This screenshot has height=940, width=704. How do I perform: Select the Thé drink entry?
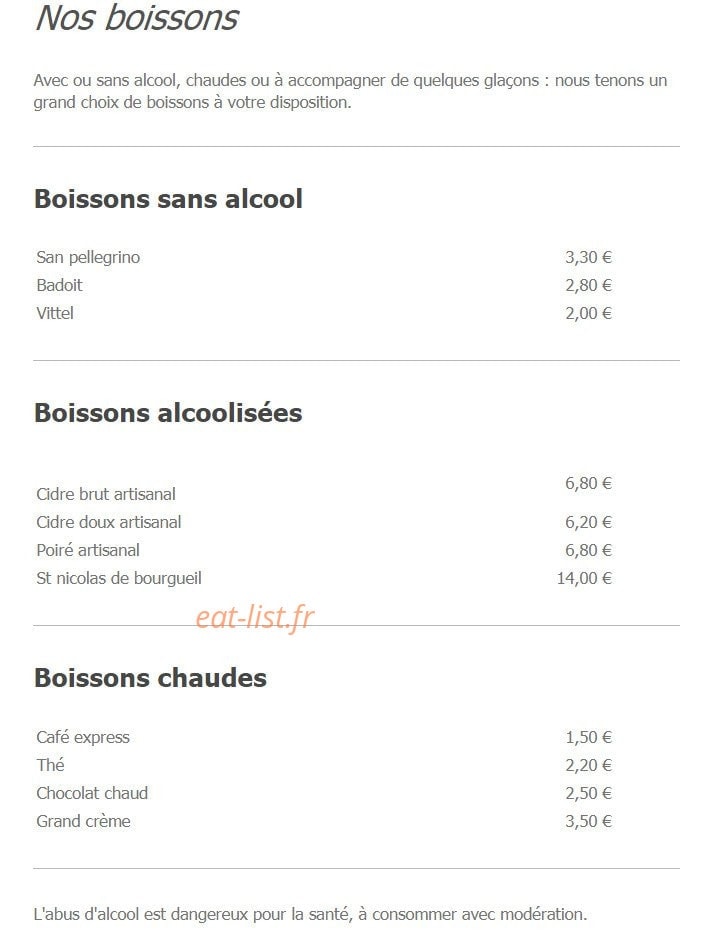point(50,766)
